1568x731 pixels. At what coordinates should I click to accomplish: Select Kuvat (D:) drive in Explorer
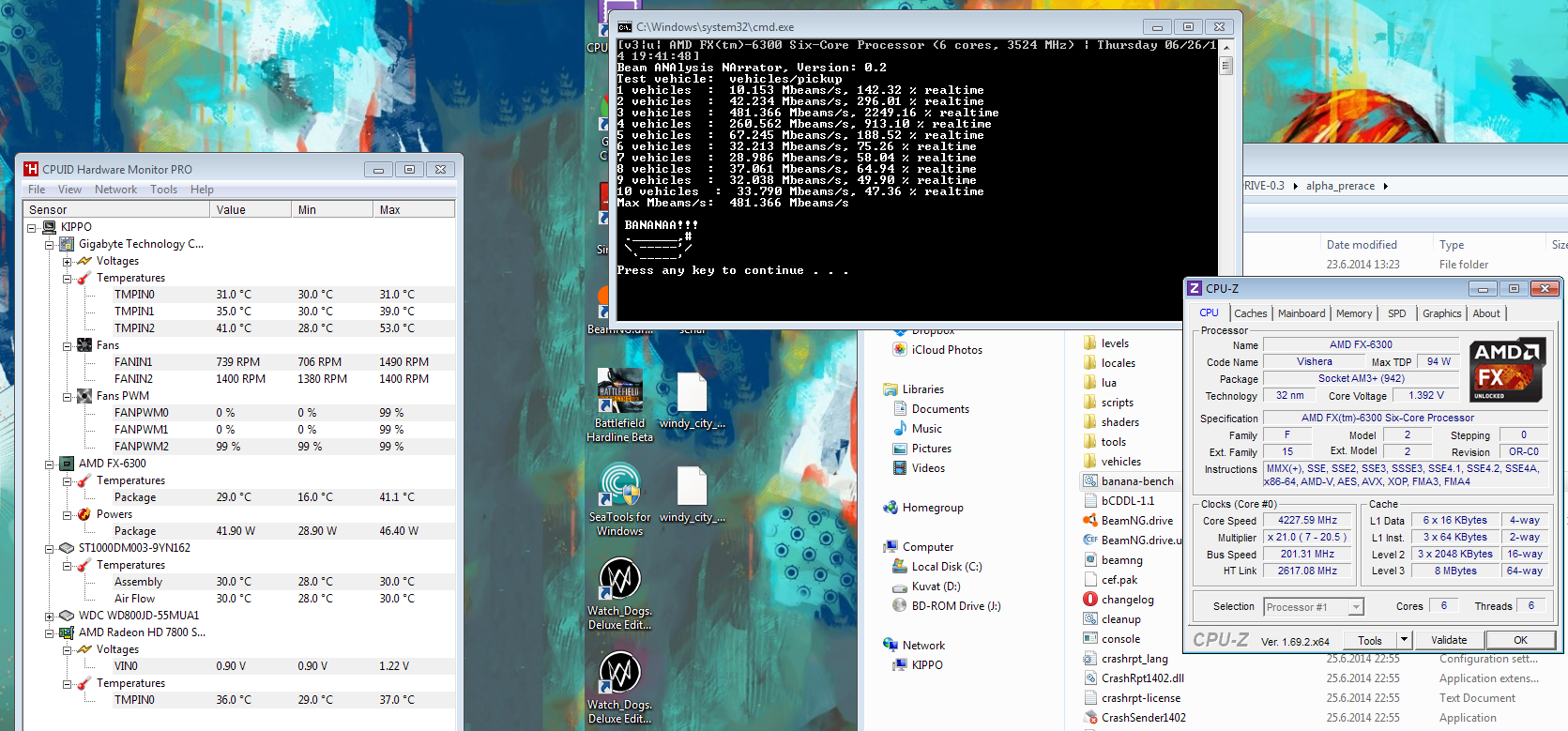click(x=926, y=586)
